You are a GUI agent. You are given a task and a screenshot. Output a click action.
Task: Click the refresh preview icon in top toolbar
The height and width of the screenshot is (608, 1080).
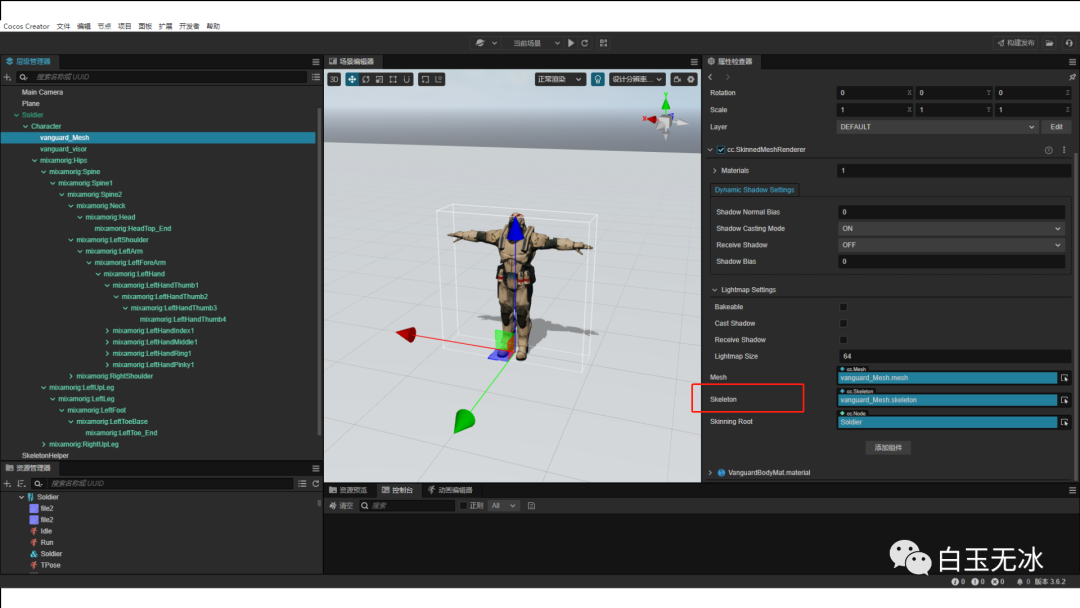click(585, 43)
